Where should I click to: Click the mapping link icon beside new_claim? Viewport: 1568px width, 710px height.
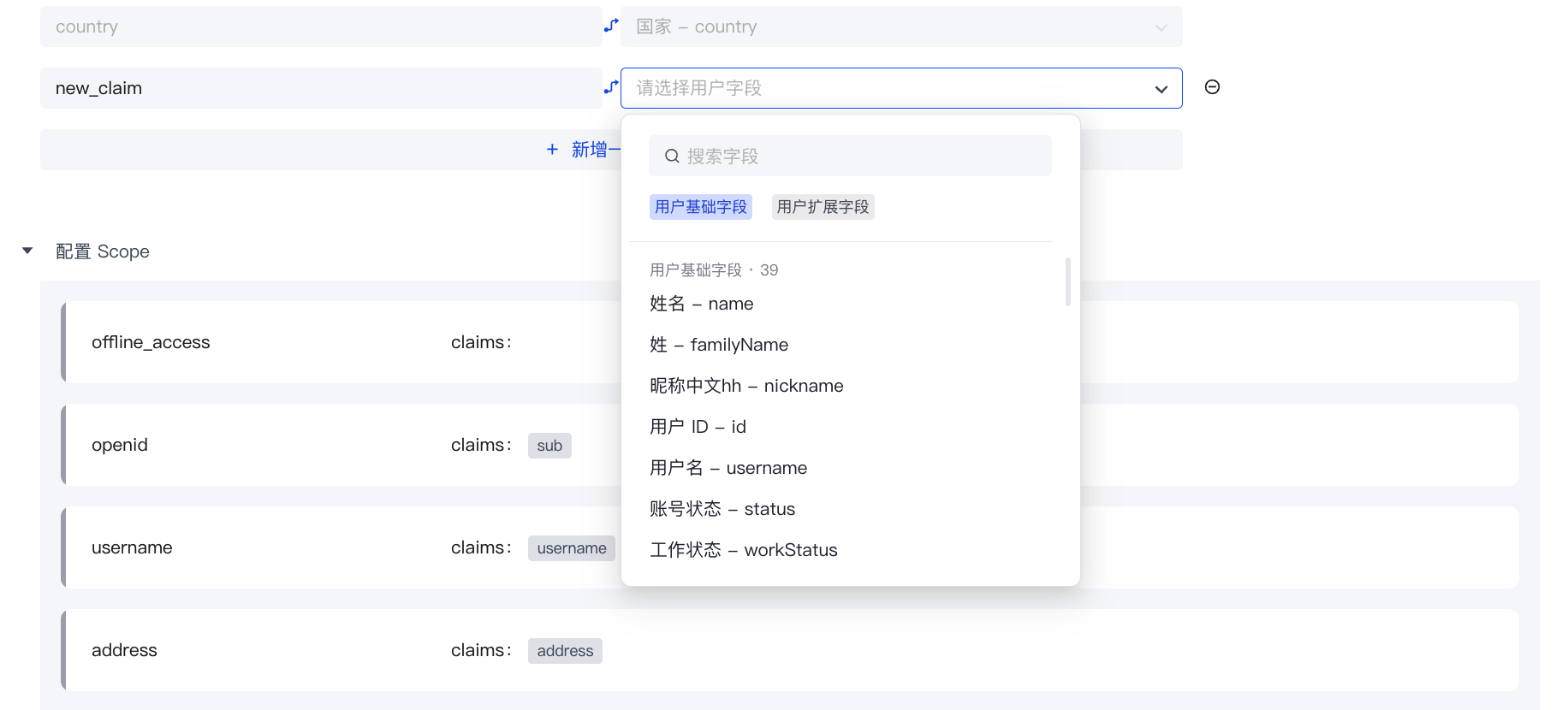tap(611, 87)
